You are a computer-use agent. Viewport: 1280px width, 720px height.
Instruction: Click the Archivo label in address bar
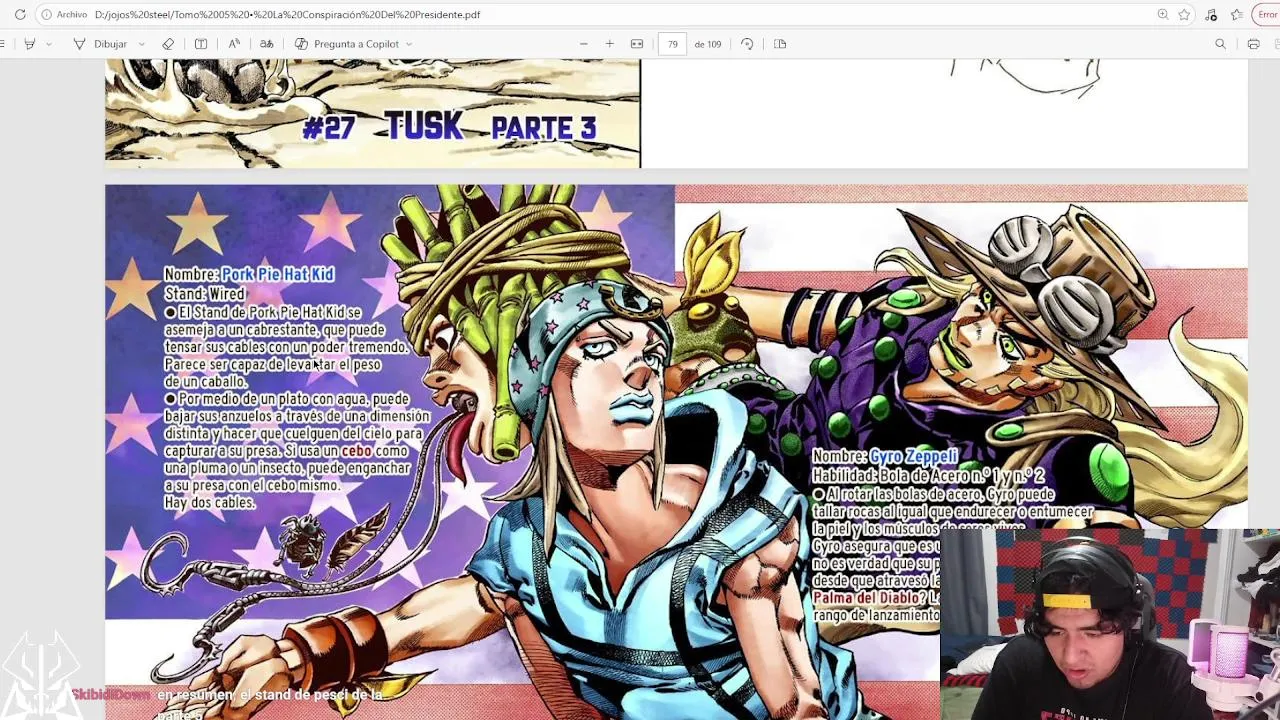[72, 15]
